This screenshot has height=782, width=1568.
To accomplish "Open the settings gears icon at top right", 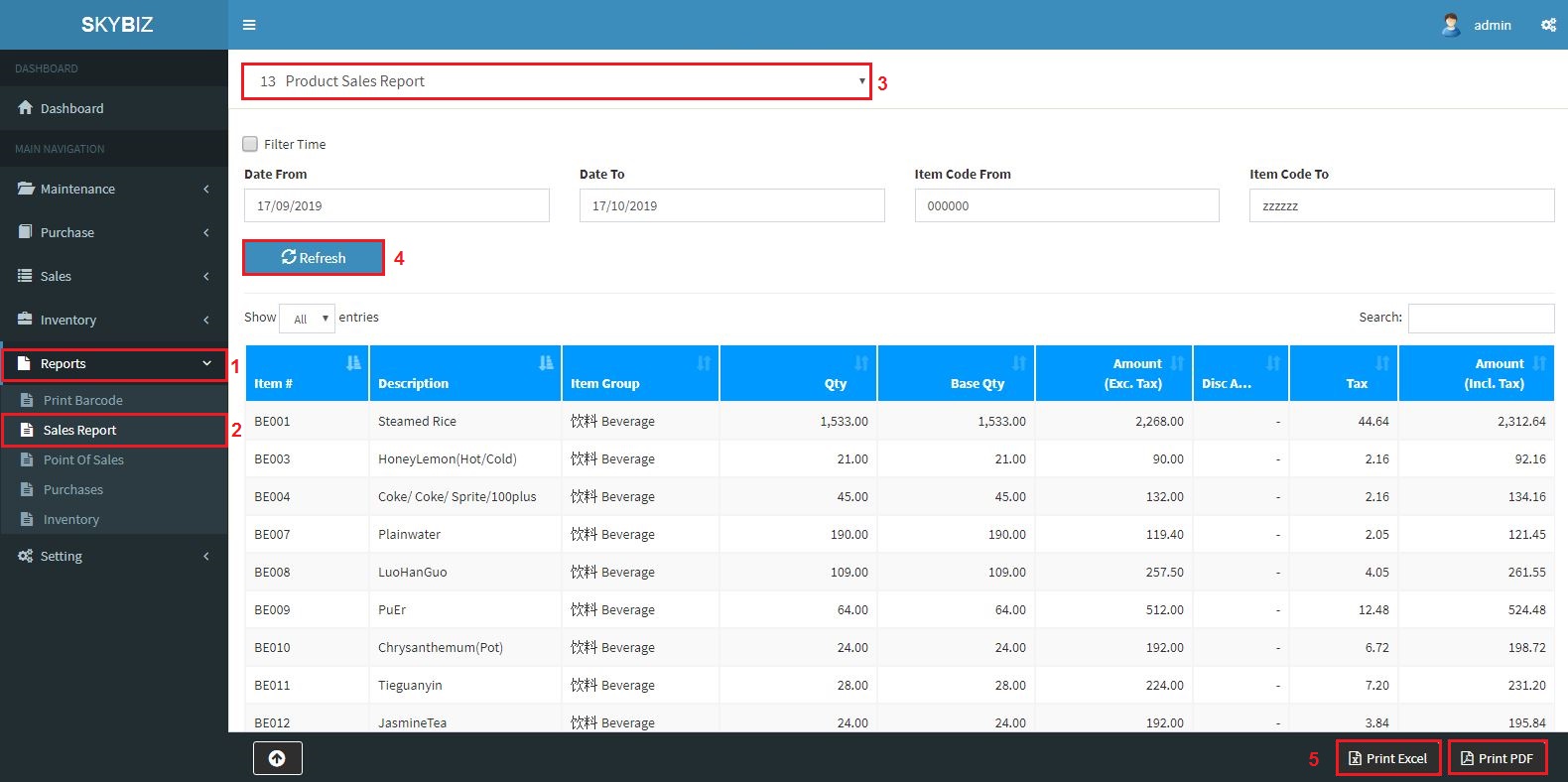I will [1548, 25].
